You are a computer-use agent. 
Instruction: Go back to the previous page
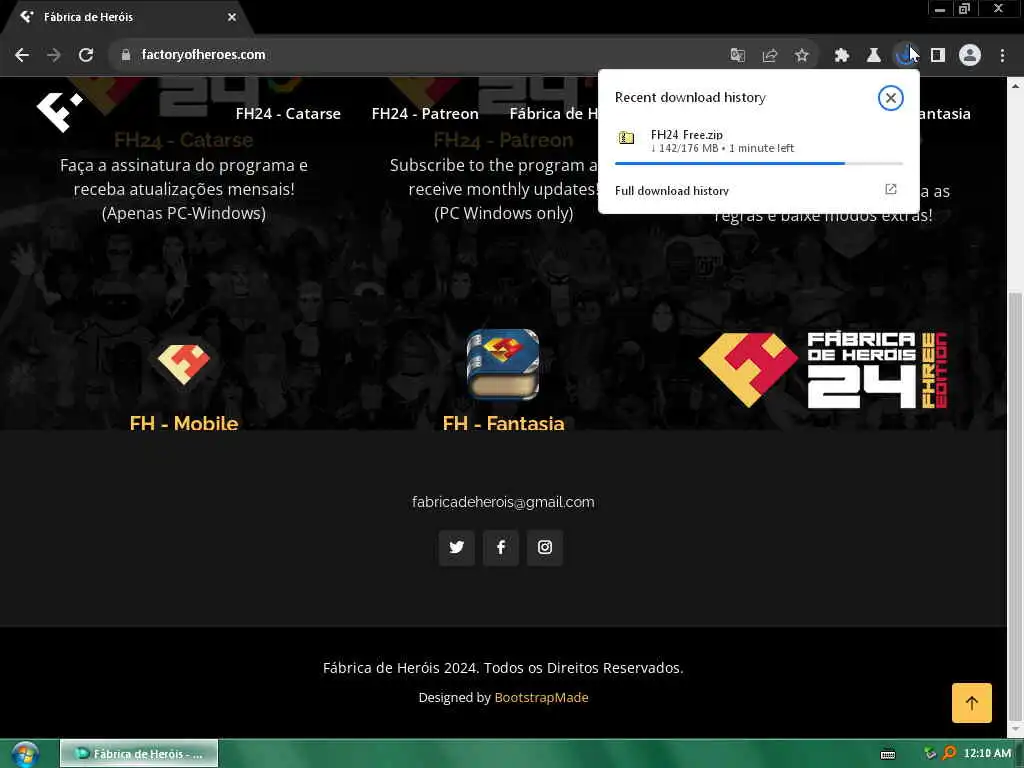pyautogui.click(x=22, y=55)
